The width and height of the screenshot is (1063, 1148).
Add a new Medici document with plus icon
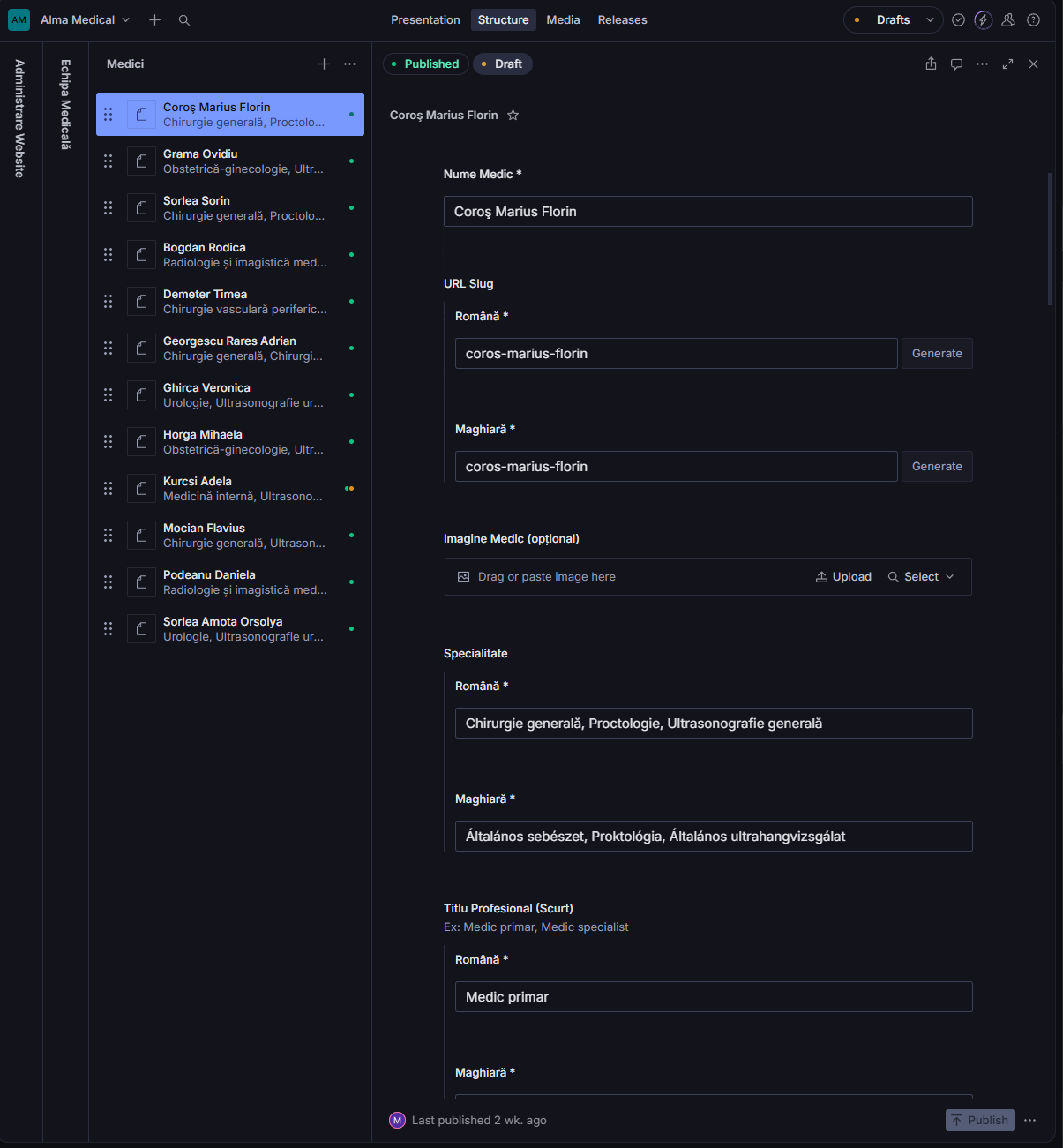point(324,64)
